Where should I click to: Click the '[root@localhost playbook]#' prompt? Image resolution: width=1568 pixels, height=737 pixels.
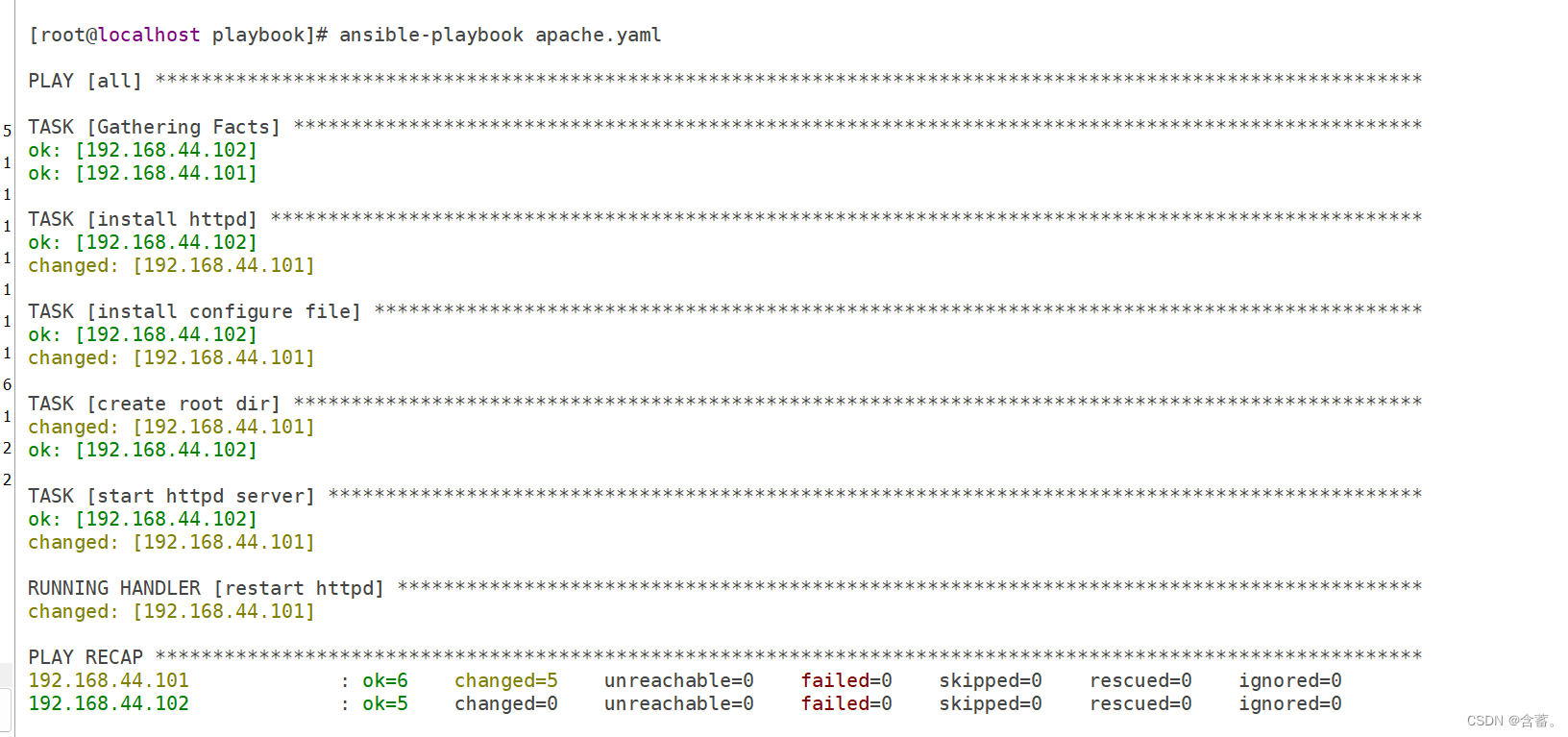tap(179, 36)
